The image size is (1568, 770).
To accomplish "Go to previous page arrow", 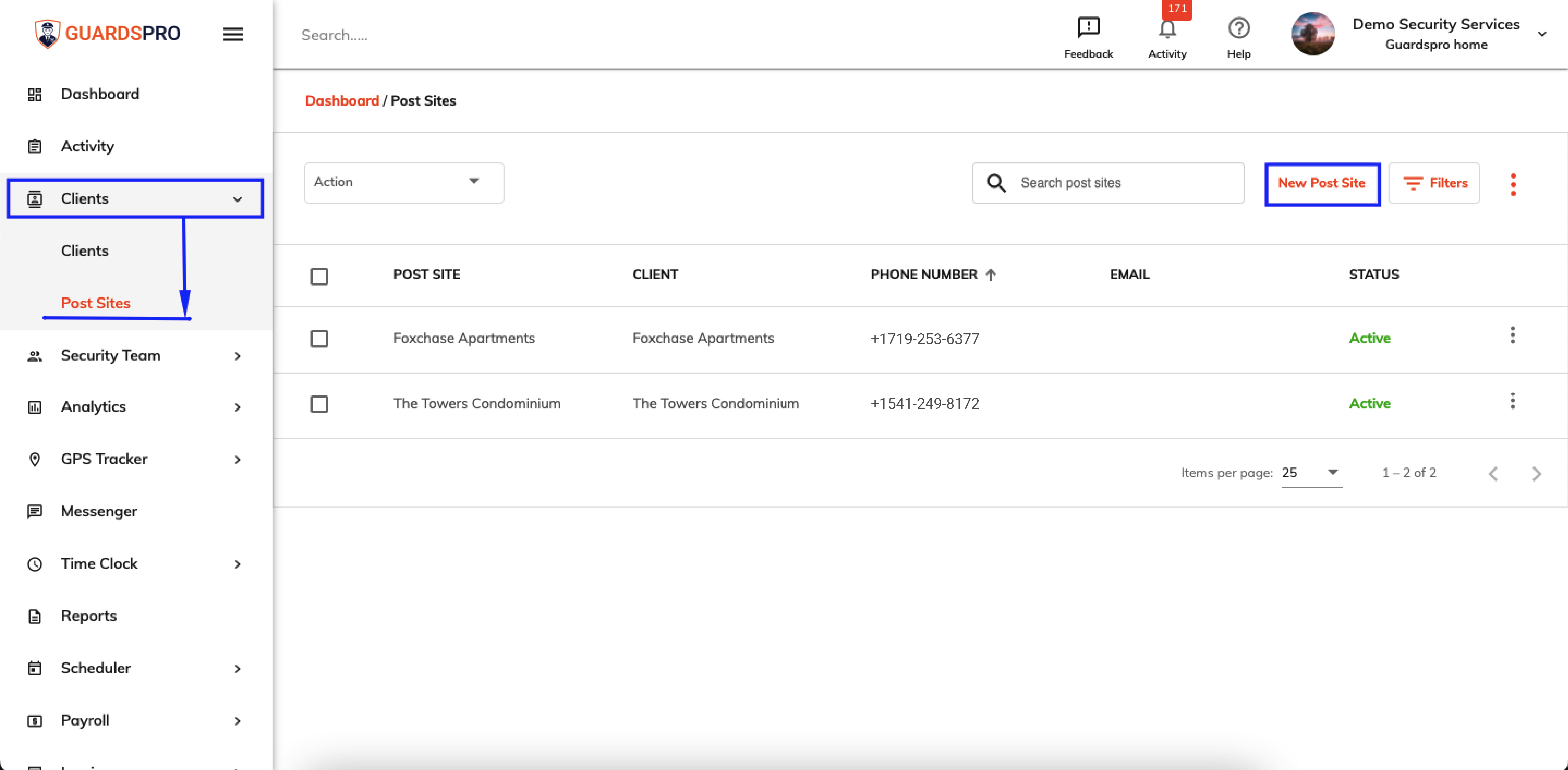I will [x=1493, y=474].
